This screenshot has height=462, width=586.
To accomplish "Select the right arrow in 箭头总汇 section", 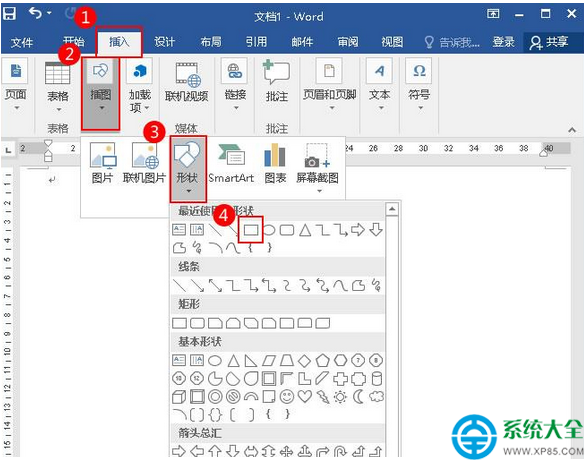I will [x=179, y=452].
